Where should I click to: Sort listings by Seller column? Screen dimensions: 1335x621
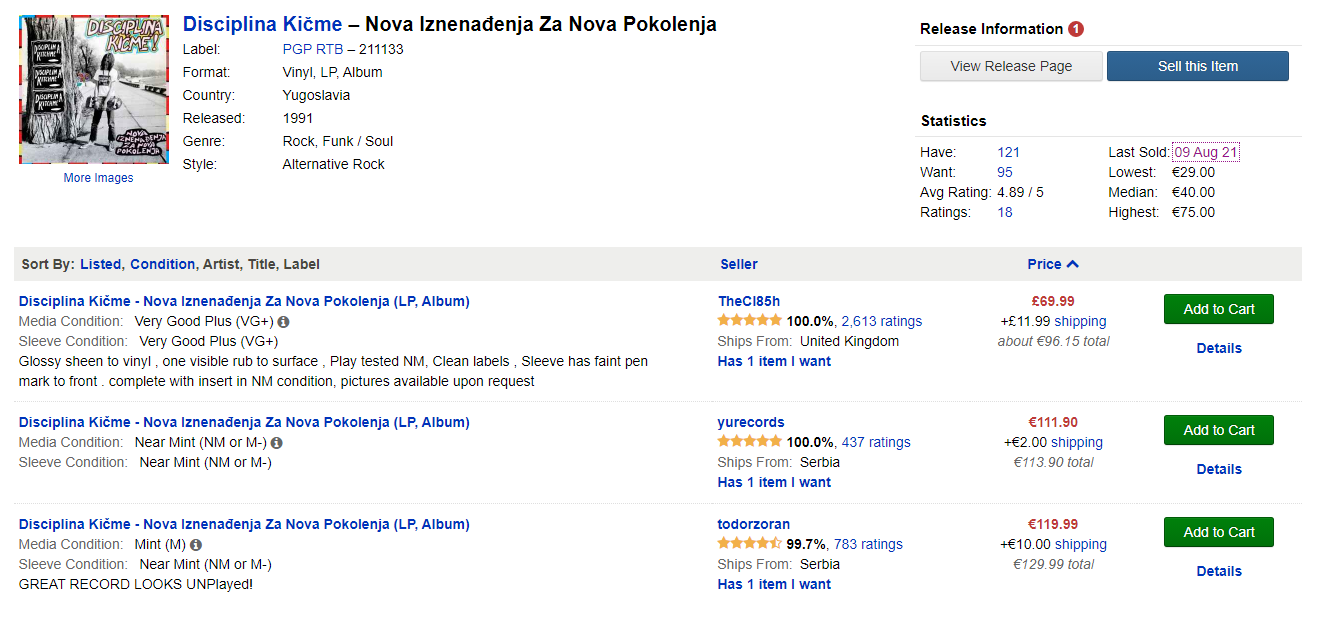739,265
